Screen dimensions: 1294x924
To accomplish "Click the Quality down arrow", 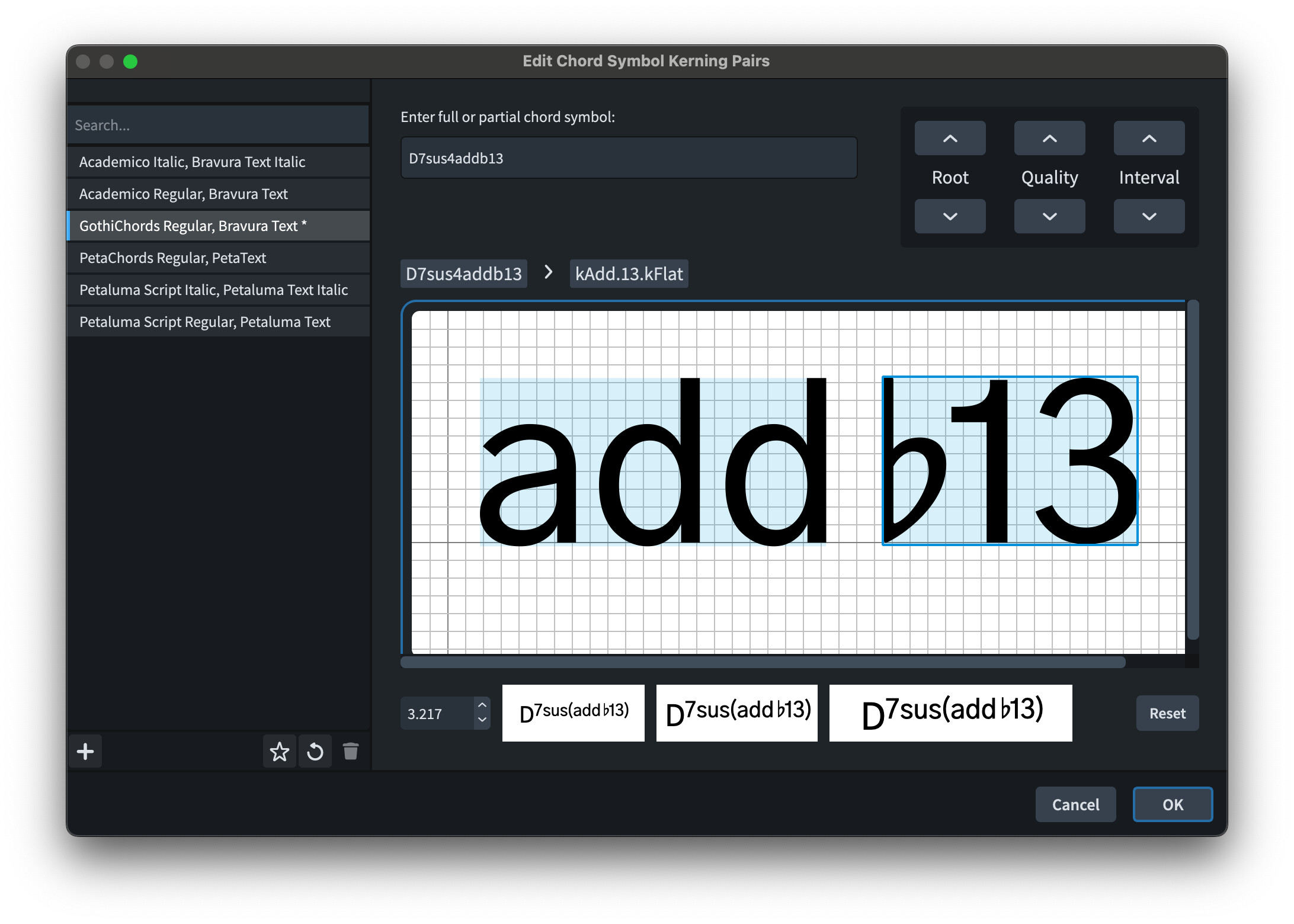I will [x=1049, y=216].
